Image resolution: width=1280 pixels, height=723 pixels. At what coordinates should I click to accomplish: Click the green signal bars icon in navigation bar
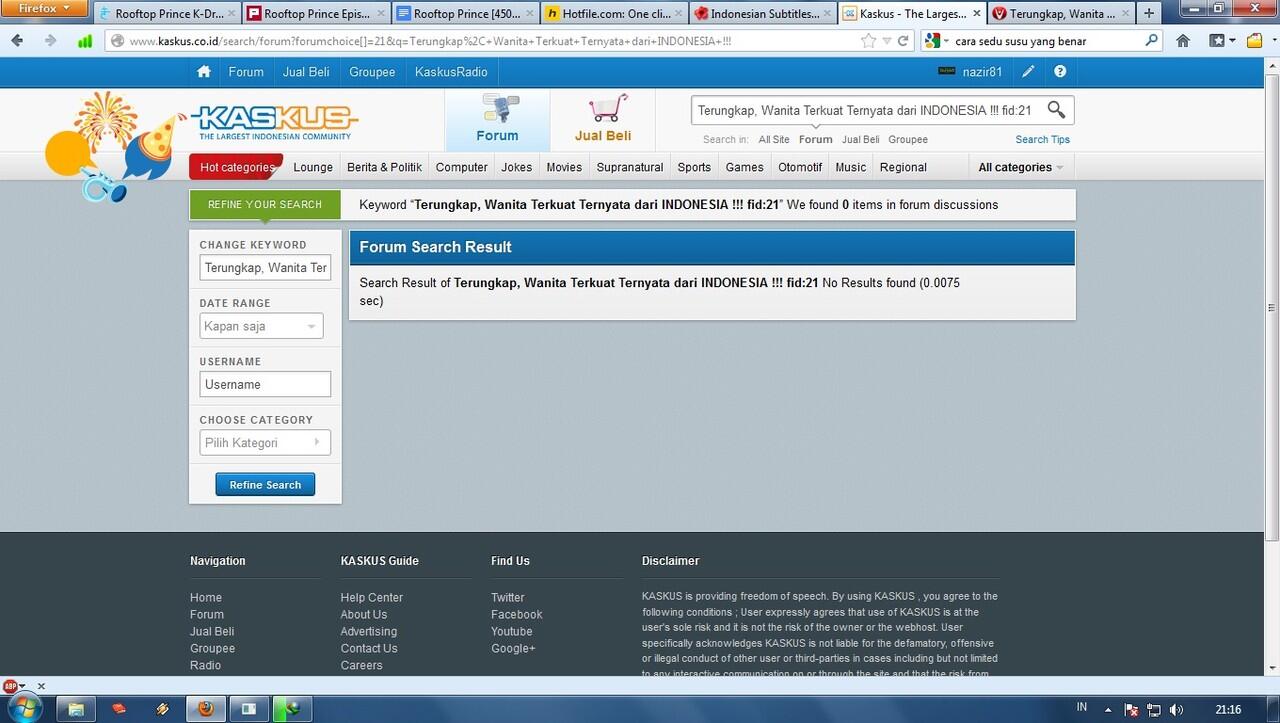[x=85, y=41]
